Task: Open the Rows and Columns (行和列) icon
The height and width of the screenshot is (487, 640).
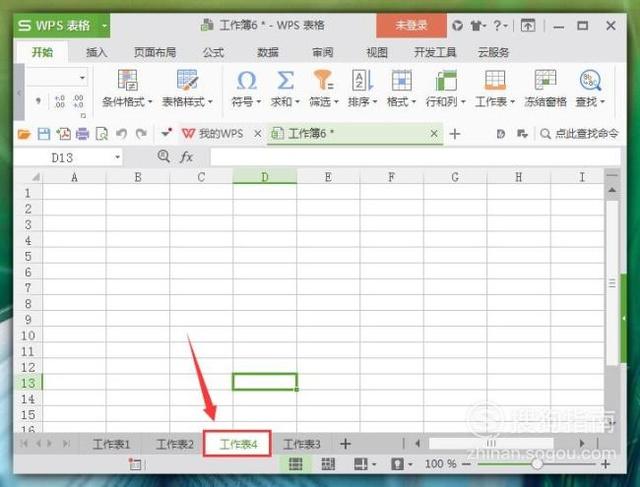Action: coord(446,80)
